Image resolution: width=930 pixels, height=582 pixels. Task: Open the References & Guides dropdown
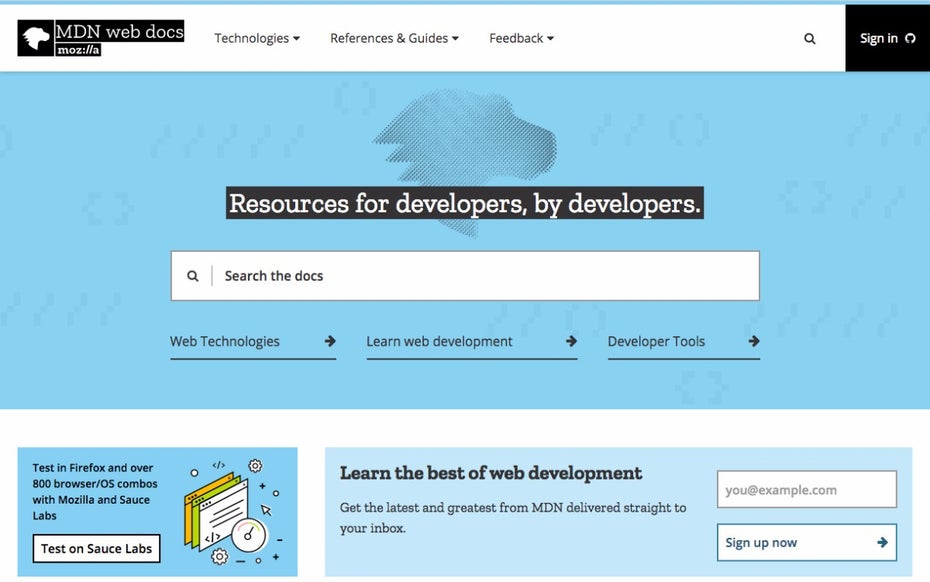point(394,38)
